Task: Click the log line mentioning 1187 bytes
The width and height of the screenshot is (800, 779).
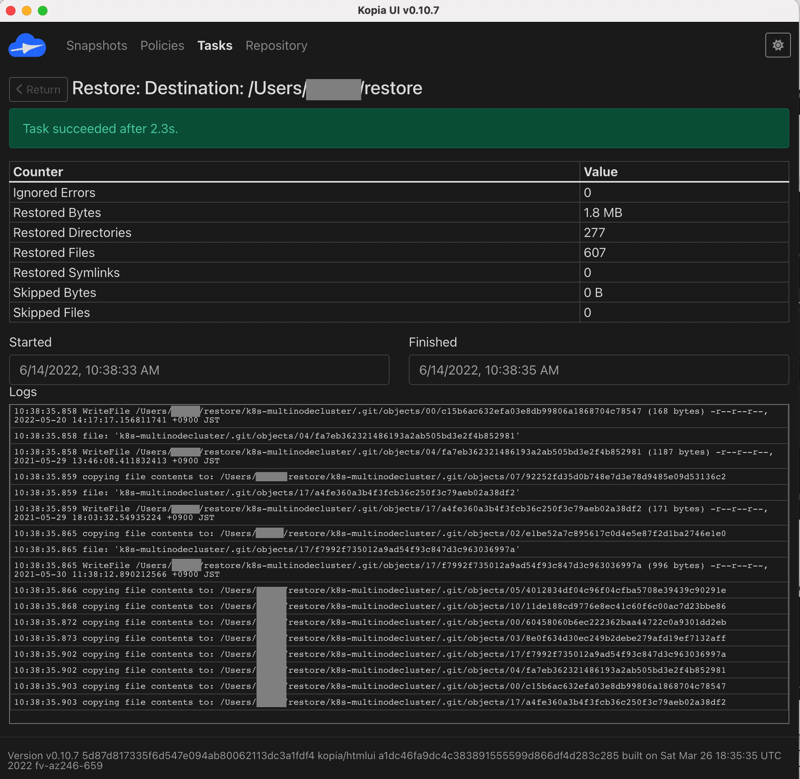Action: 399,456
